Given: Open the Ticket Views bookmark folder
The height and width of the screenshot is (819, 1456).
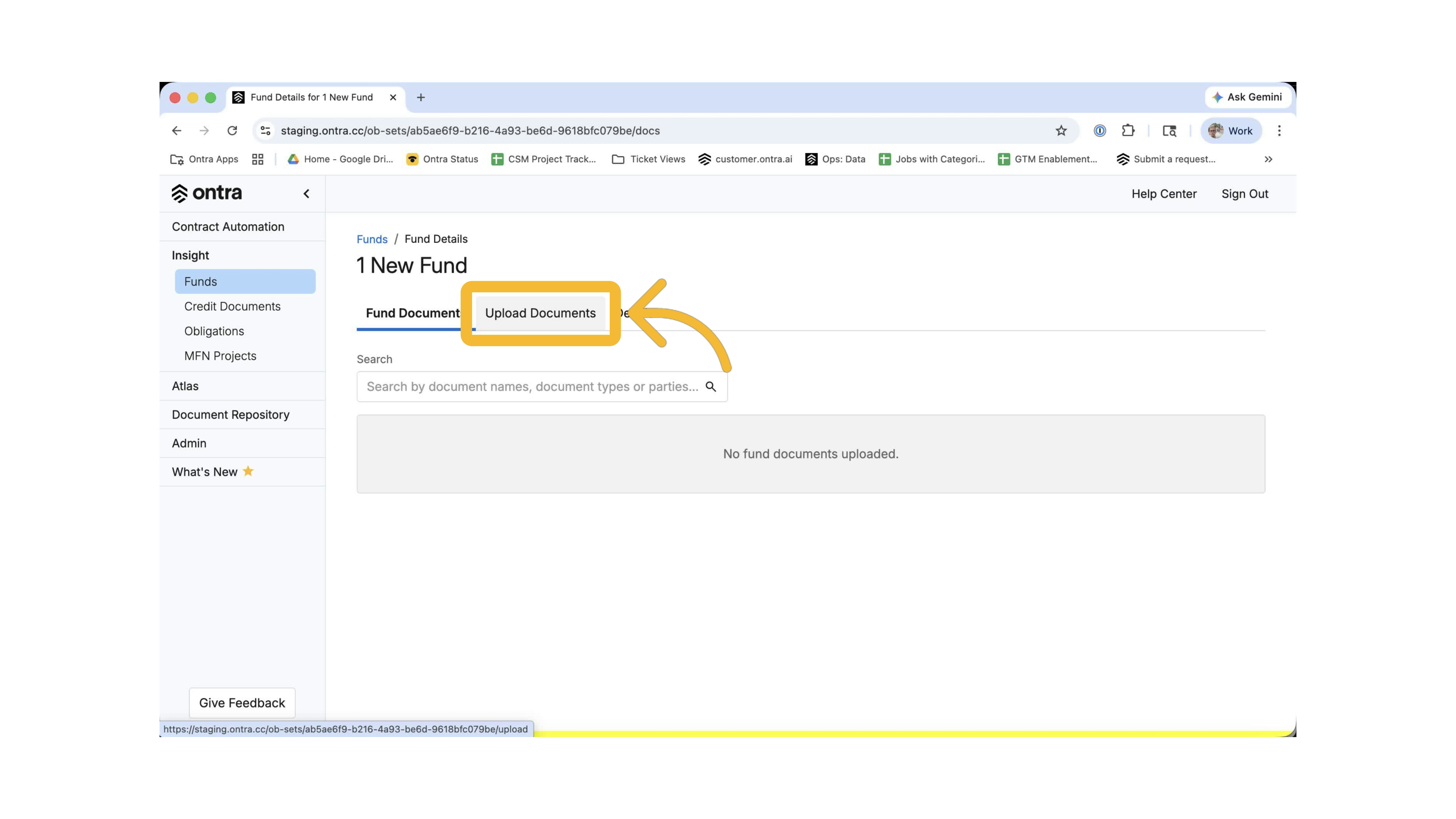Looking at the screenshot, I should [x=648, y=159].
